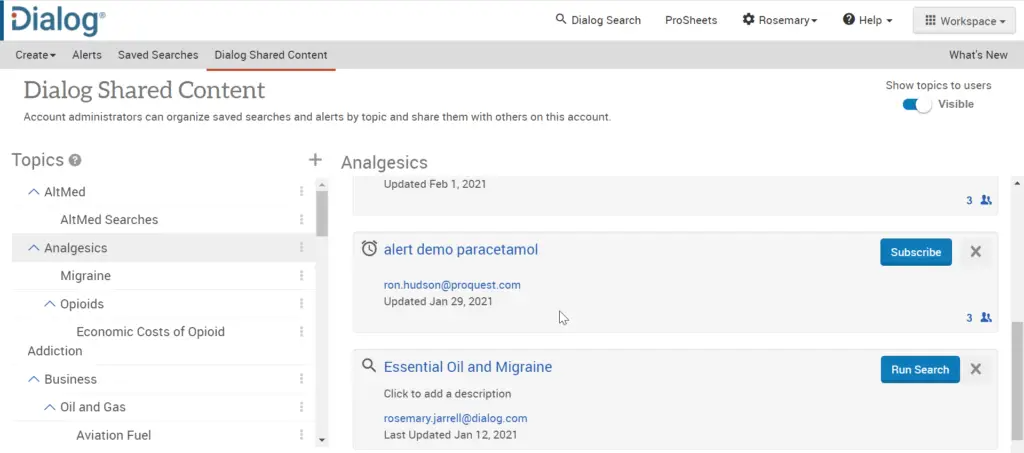This screenshot has width=1024, height=453.
Task: Collapse the AltMed topic
Action: click(x=33, y=192)
